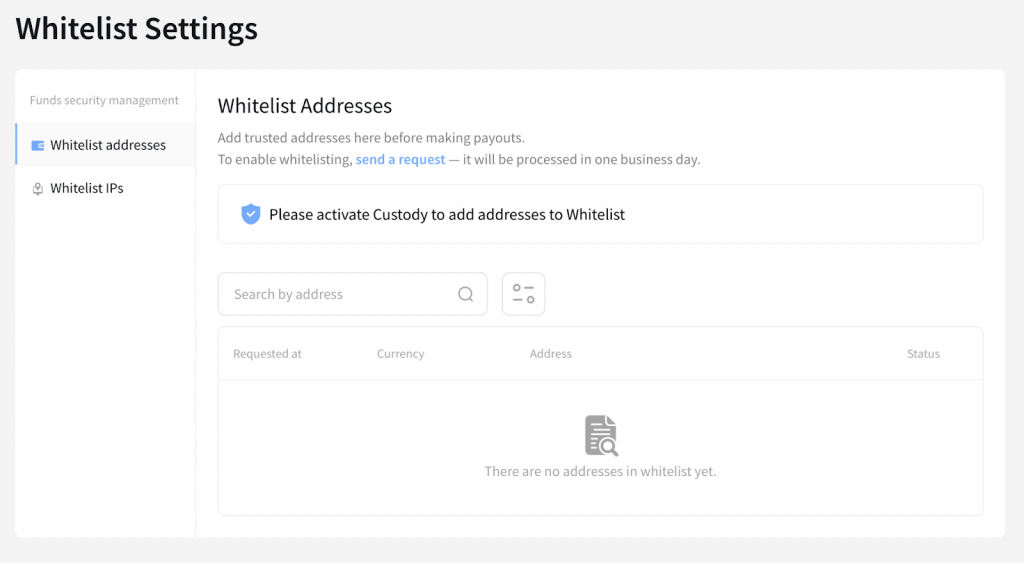Click the Funds security management label
The height and width of the screenshot is (563, 1024).
pyautogui.click(x=104, y=100)
